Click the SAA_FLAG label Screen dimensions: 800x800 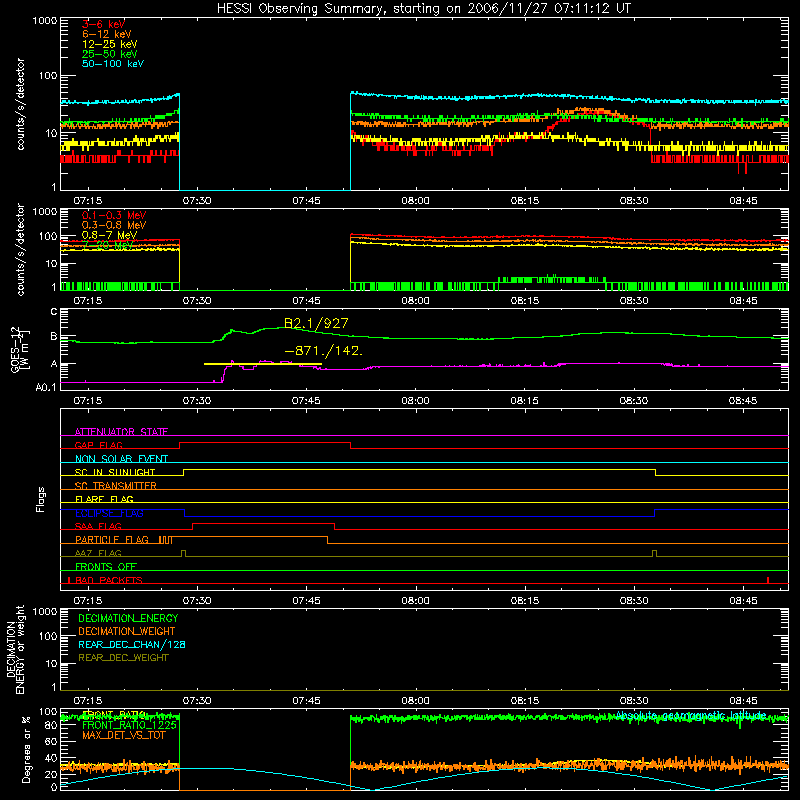(x=98, y=526)
